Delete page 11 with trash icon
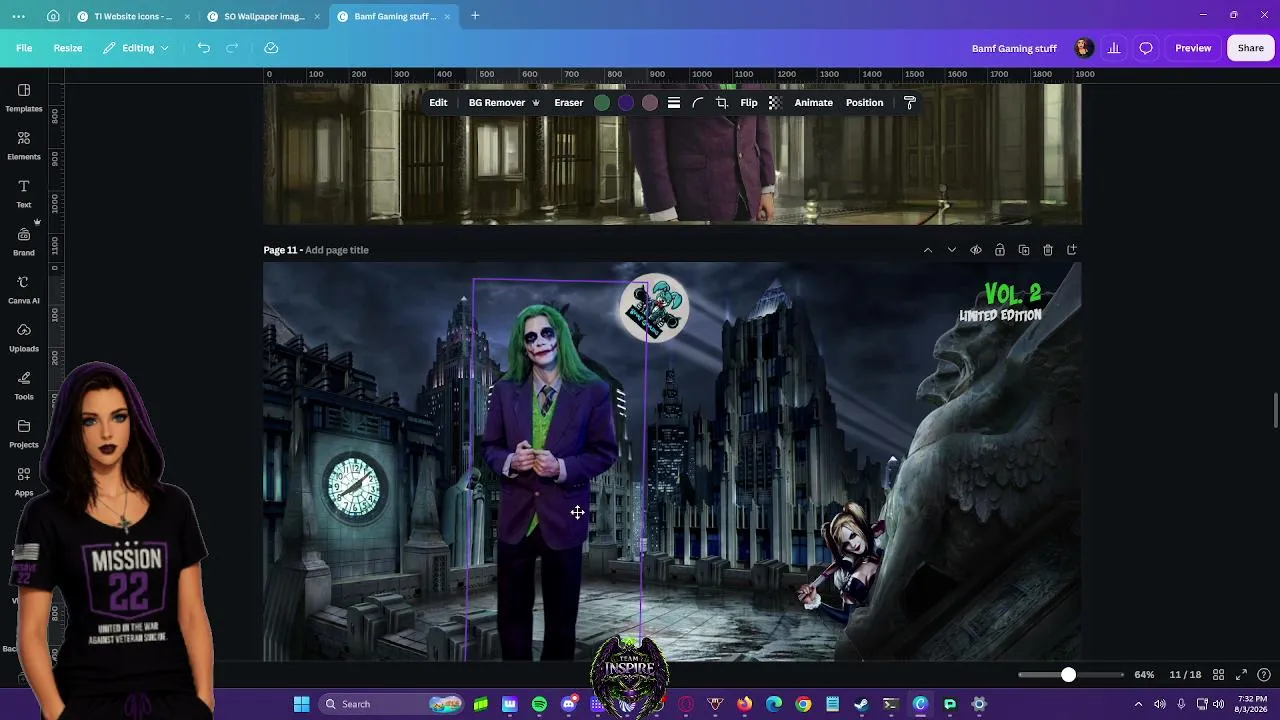The image size is (1280, 720). [x=1048, y=250]
